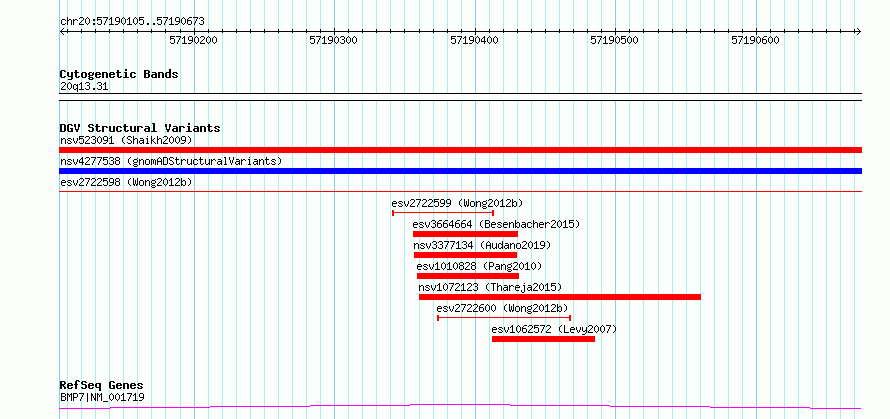The width and height of the screenshot is (890, 419).
Task: Open the esv3664664 (Besenbacher2015) variant label
Action: [x=497, y=224]
